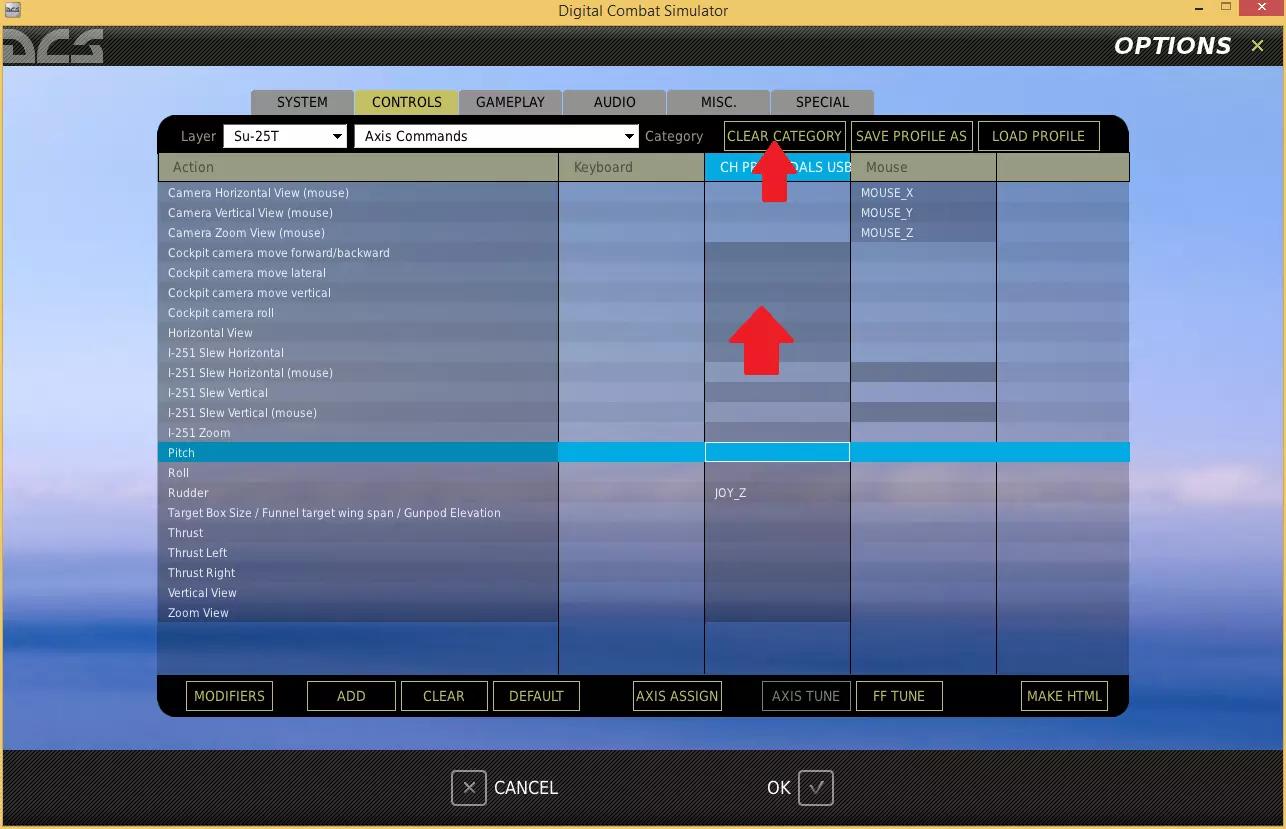Click the DCS logo in the header
This screenshot has height=829, width=1286.
pyautogui.click(x=53, y=46)
